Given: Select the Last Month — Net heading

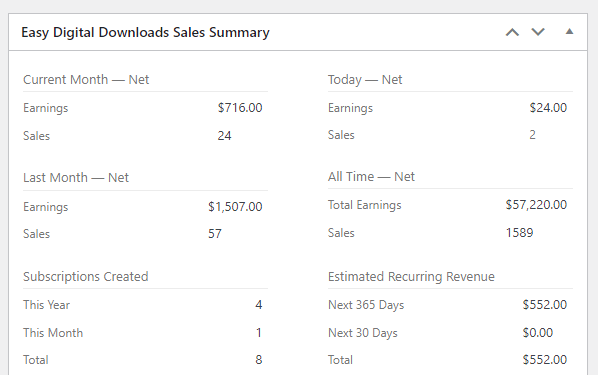Looking at the screenshot, I should click(76, 177).
